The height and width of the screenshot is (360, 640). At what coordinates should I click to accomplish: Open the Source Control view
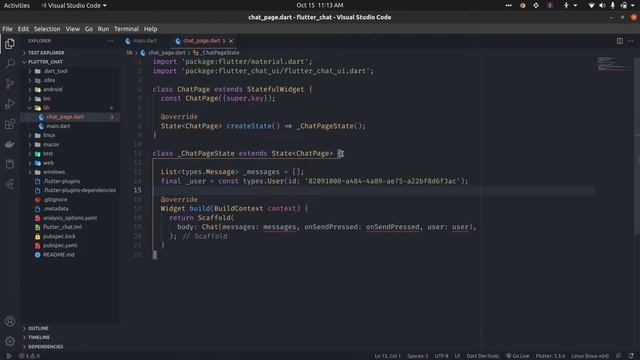coord(10,84)
